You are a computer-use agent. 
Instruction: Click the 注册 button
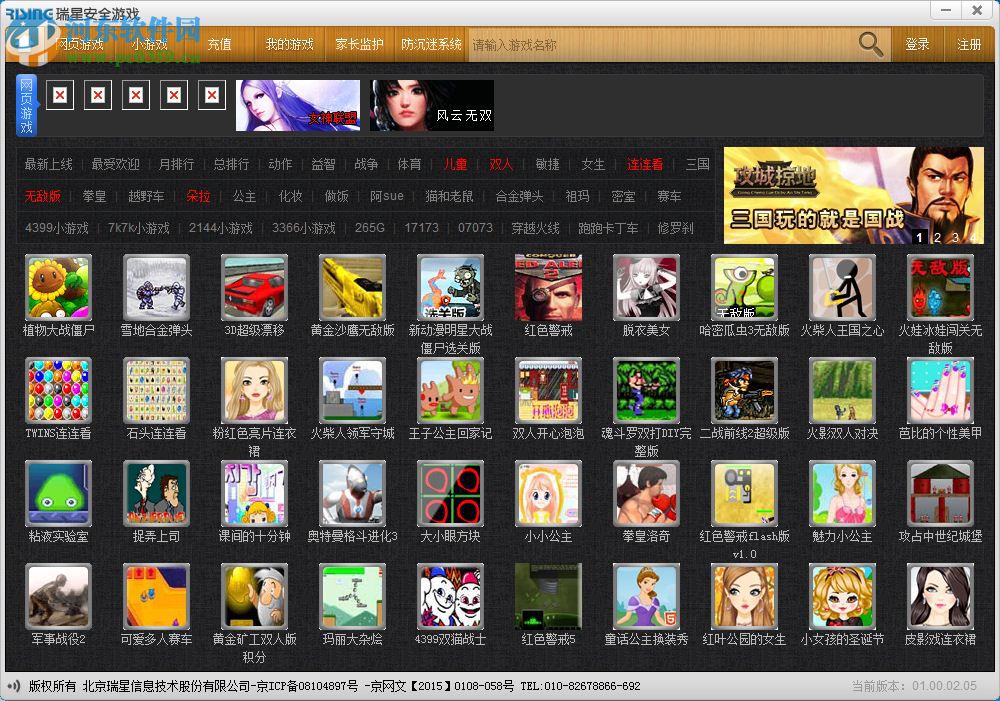tap(969, 44)
